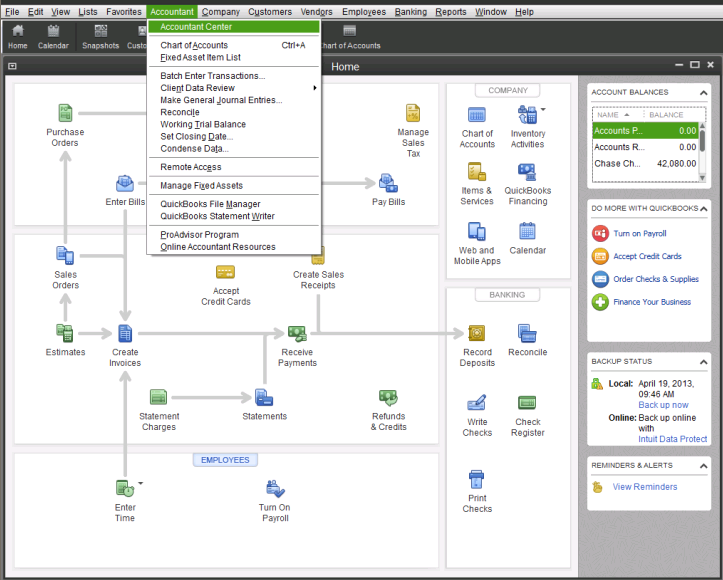Expand the Enter Time dropdown arrow

click(141, 483)
